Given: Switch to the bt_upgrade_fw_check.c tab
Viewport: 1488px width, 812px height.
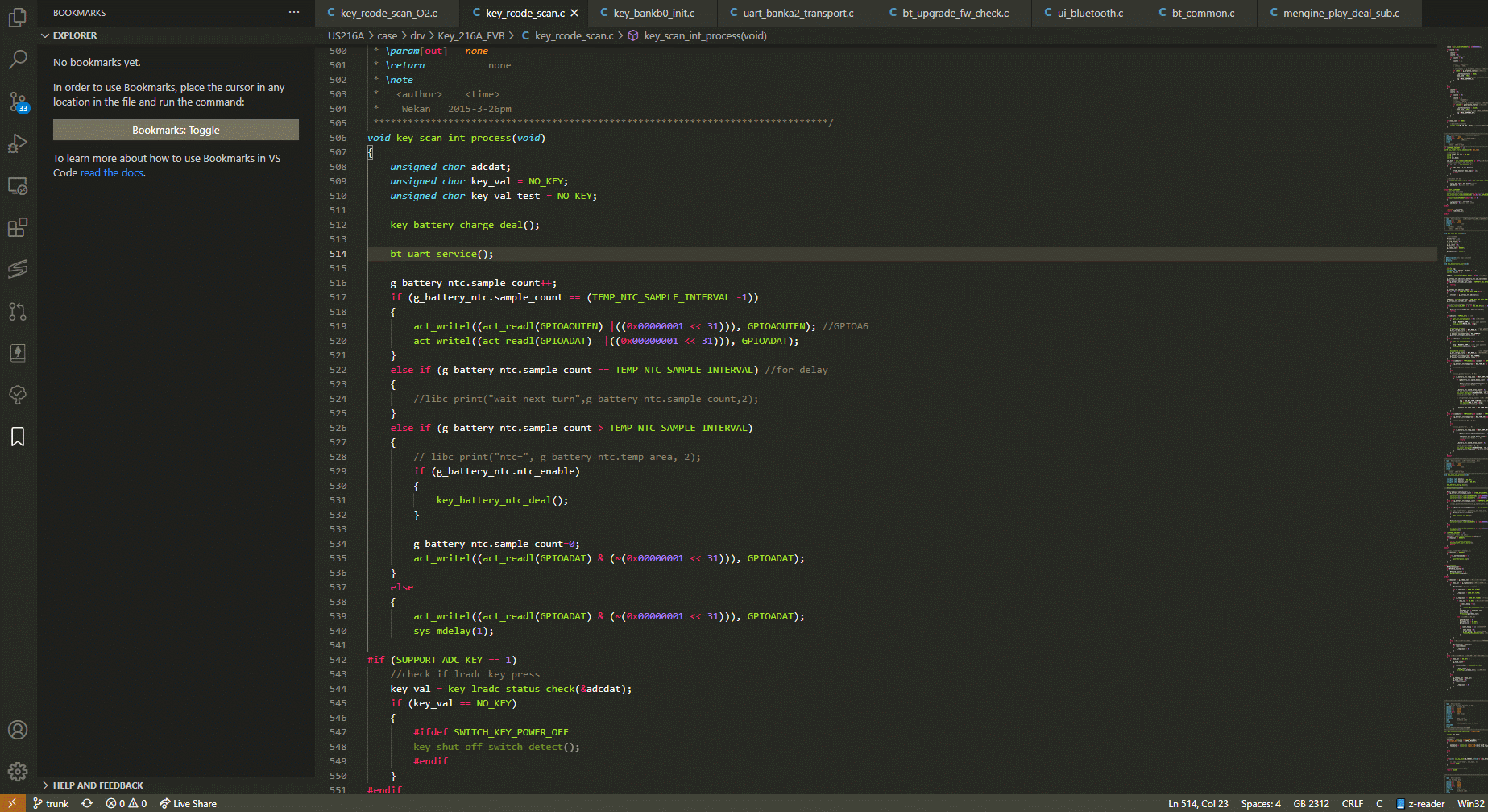Looking at the screenshot, I should pos(955,13).
